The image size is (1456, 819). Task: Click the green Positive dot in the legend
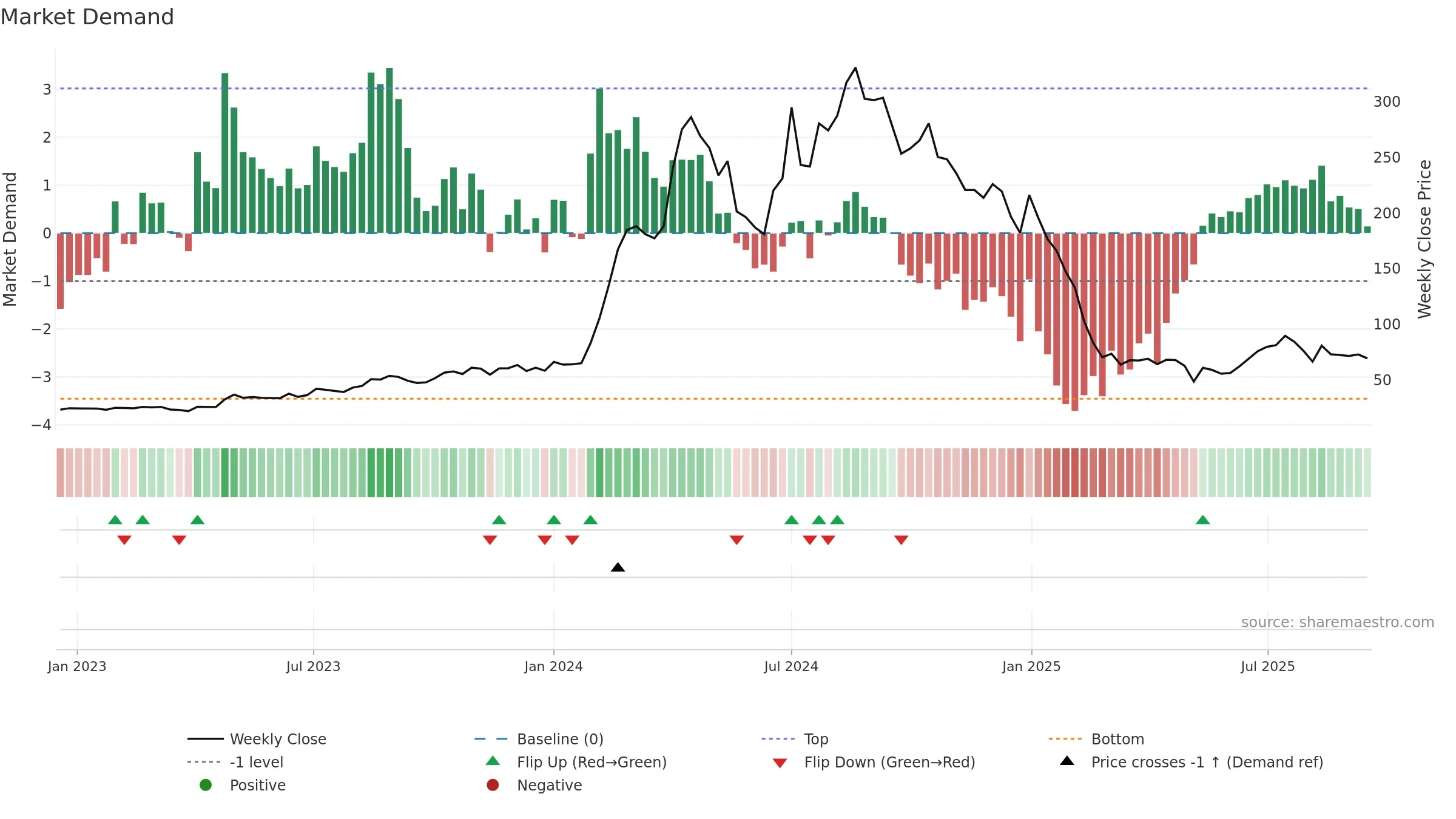(x=206, y=785)
